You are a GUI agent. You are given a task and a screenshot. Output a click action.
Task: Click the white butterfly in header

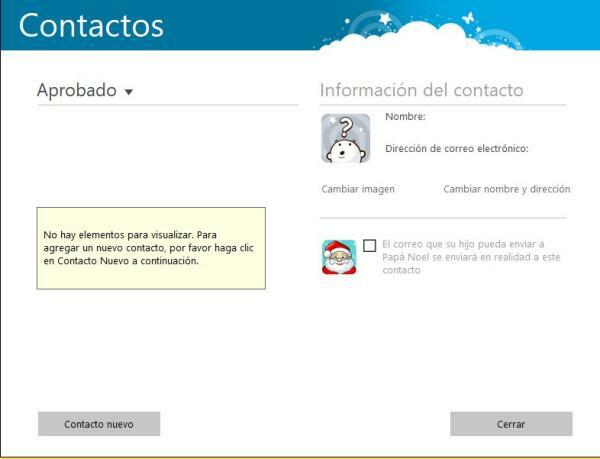click(466, 18)
